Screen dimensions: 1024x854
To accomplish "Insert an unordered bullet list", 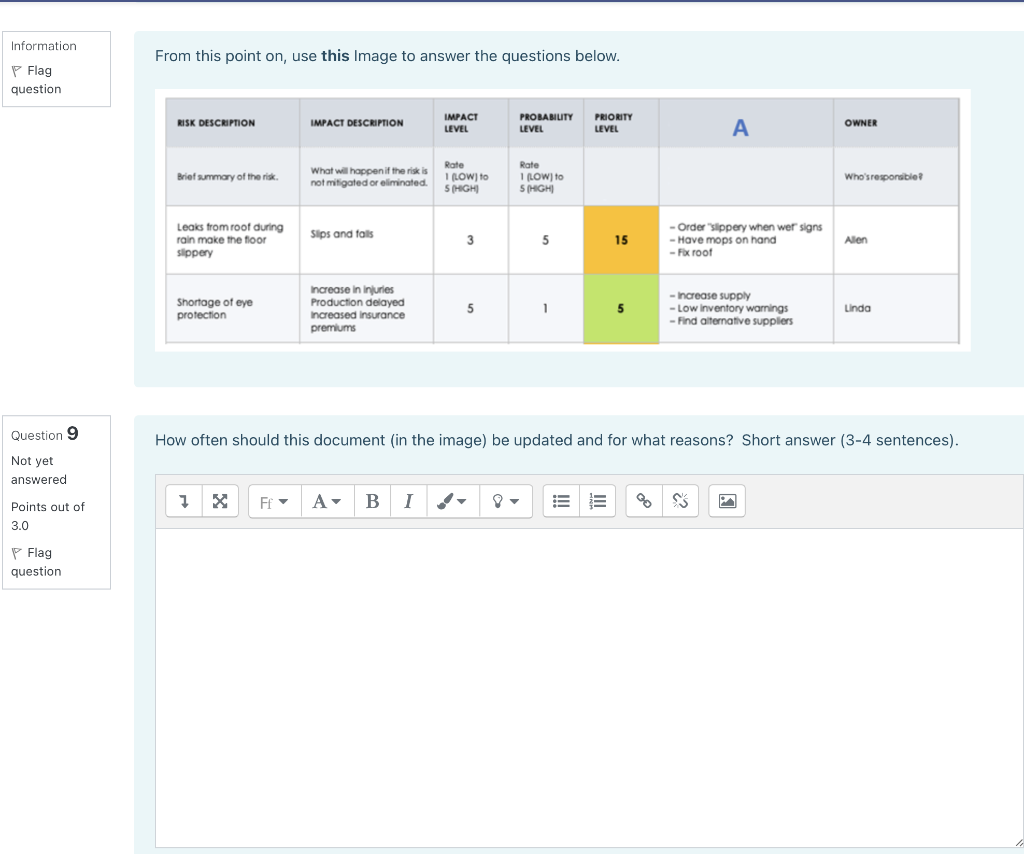I will pos(561,501).
